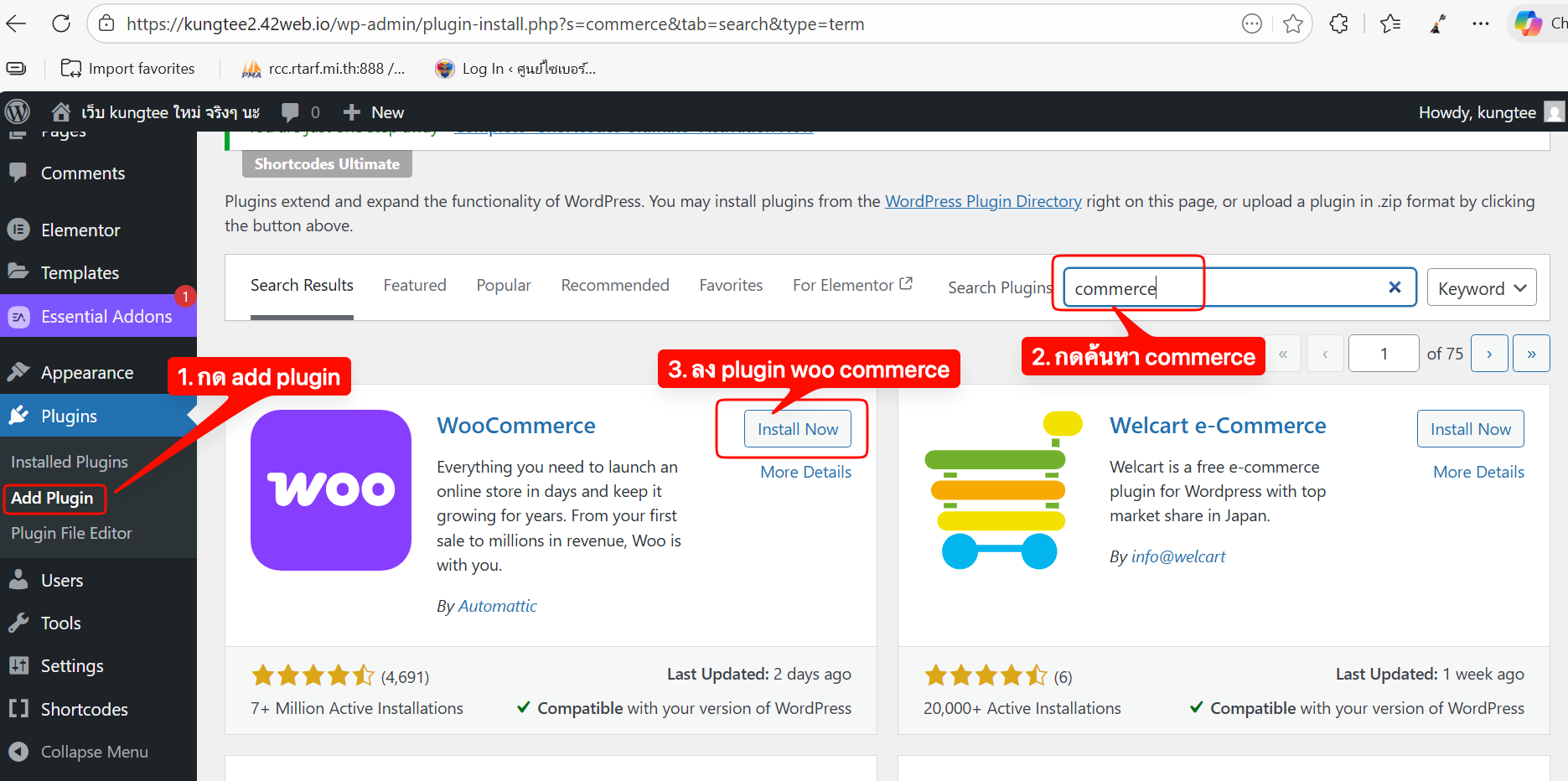
Task: Switch to the Featured tab
Action: click(x=415, y=286)
